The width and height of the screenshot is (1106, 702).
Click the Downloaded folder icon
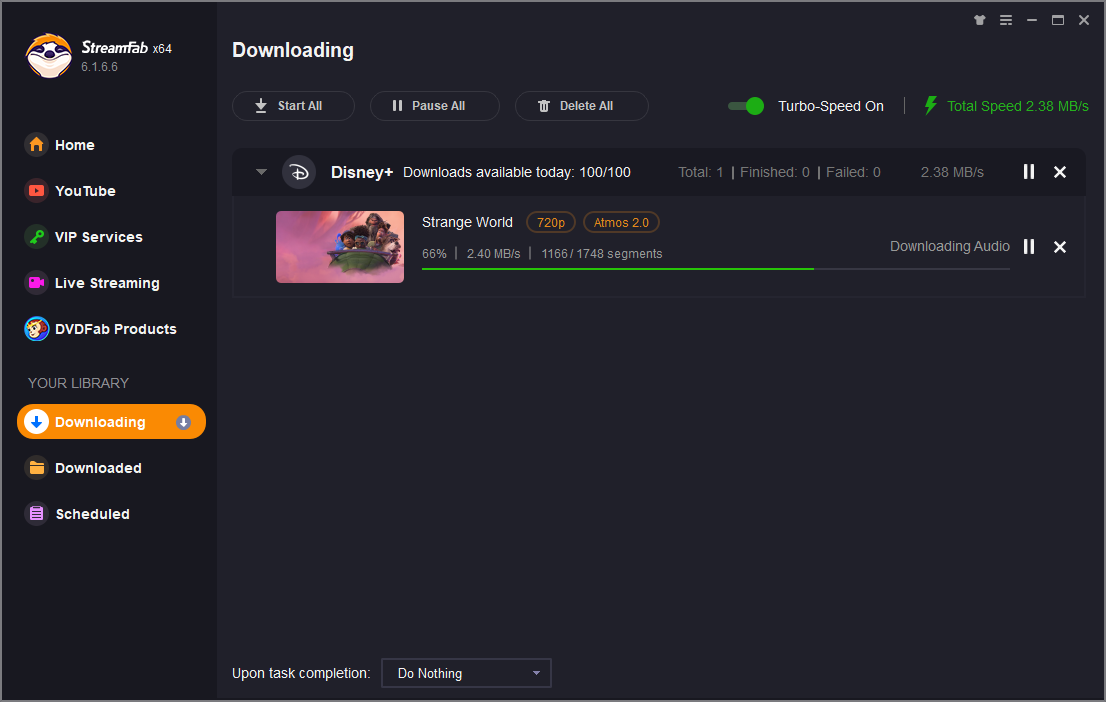(37, 468)
